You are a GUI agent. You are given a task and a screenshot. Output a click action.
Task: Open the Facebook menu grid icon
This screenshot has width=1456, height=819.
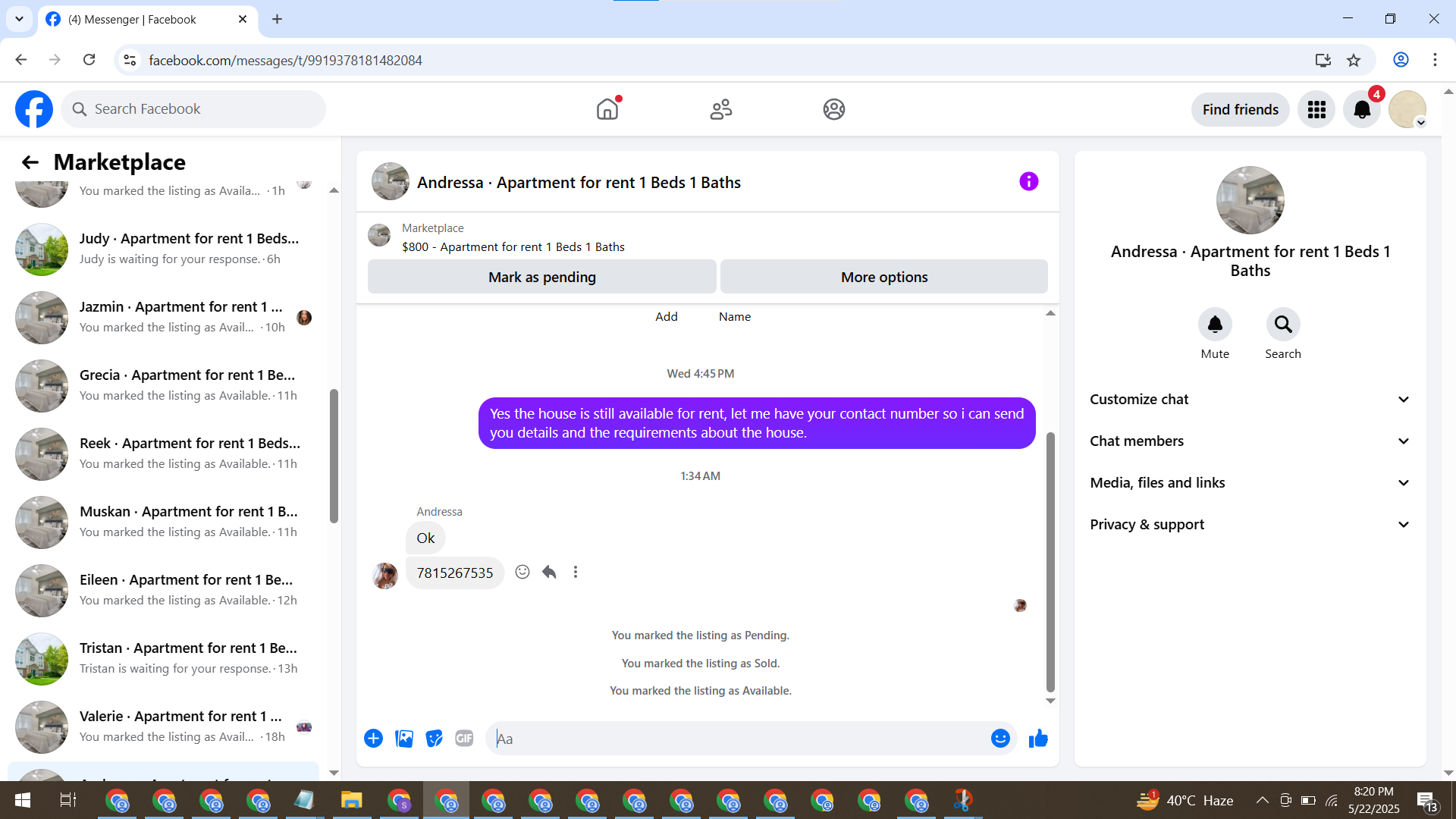(x=1316, y=109)
